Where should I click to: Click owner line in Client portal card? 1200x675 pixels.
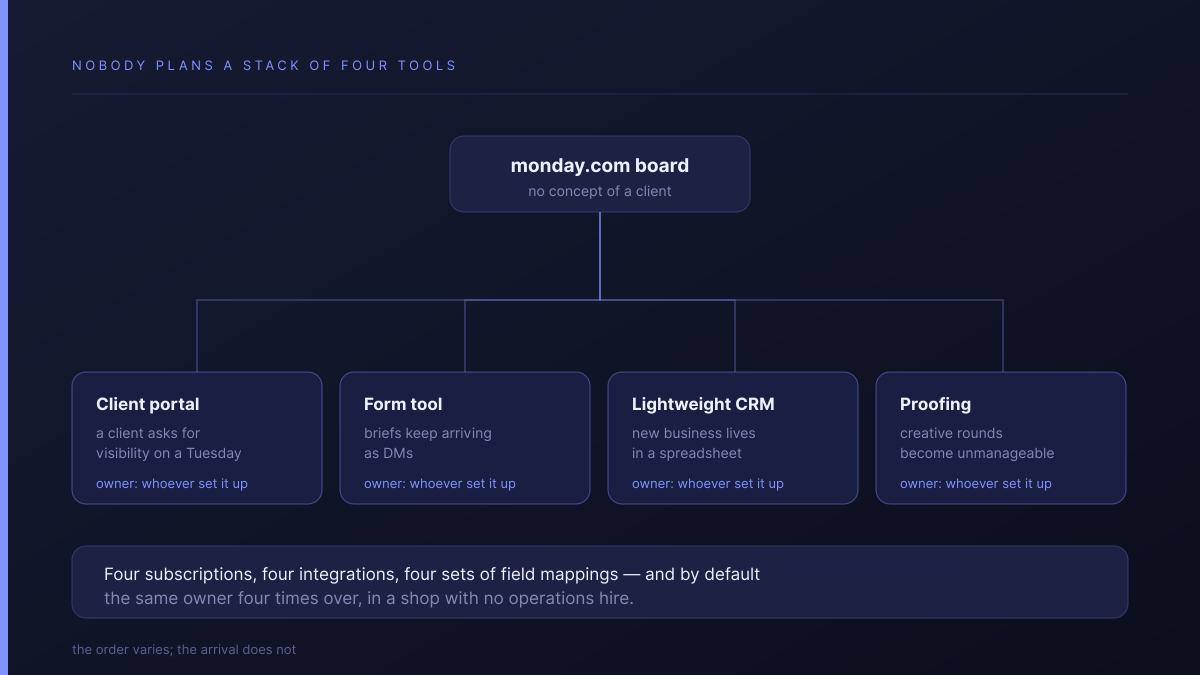point(172,484)
